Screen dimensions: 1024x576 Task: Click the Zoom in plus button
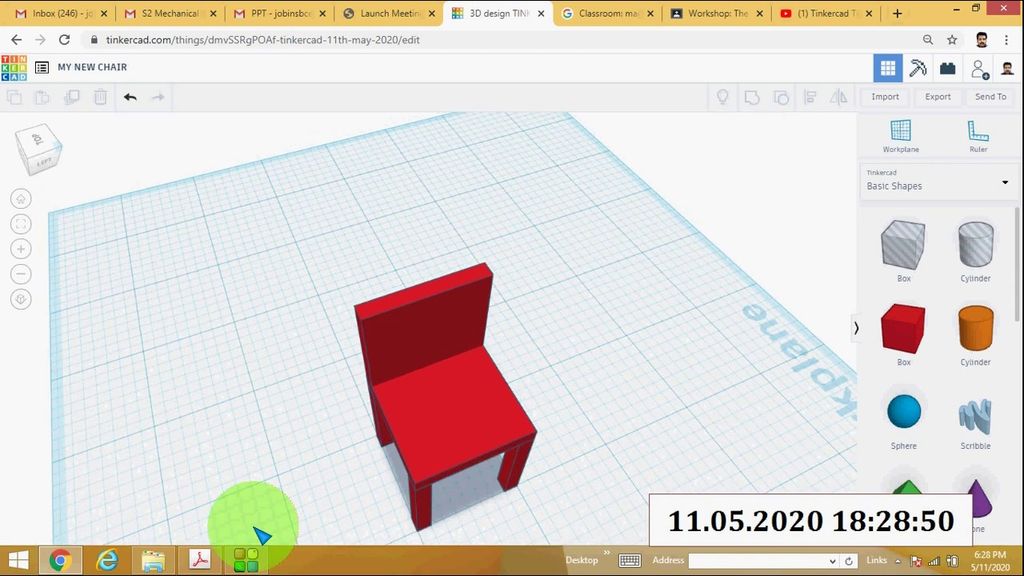pos(21,249)
